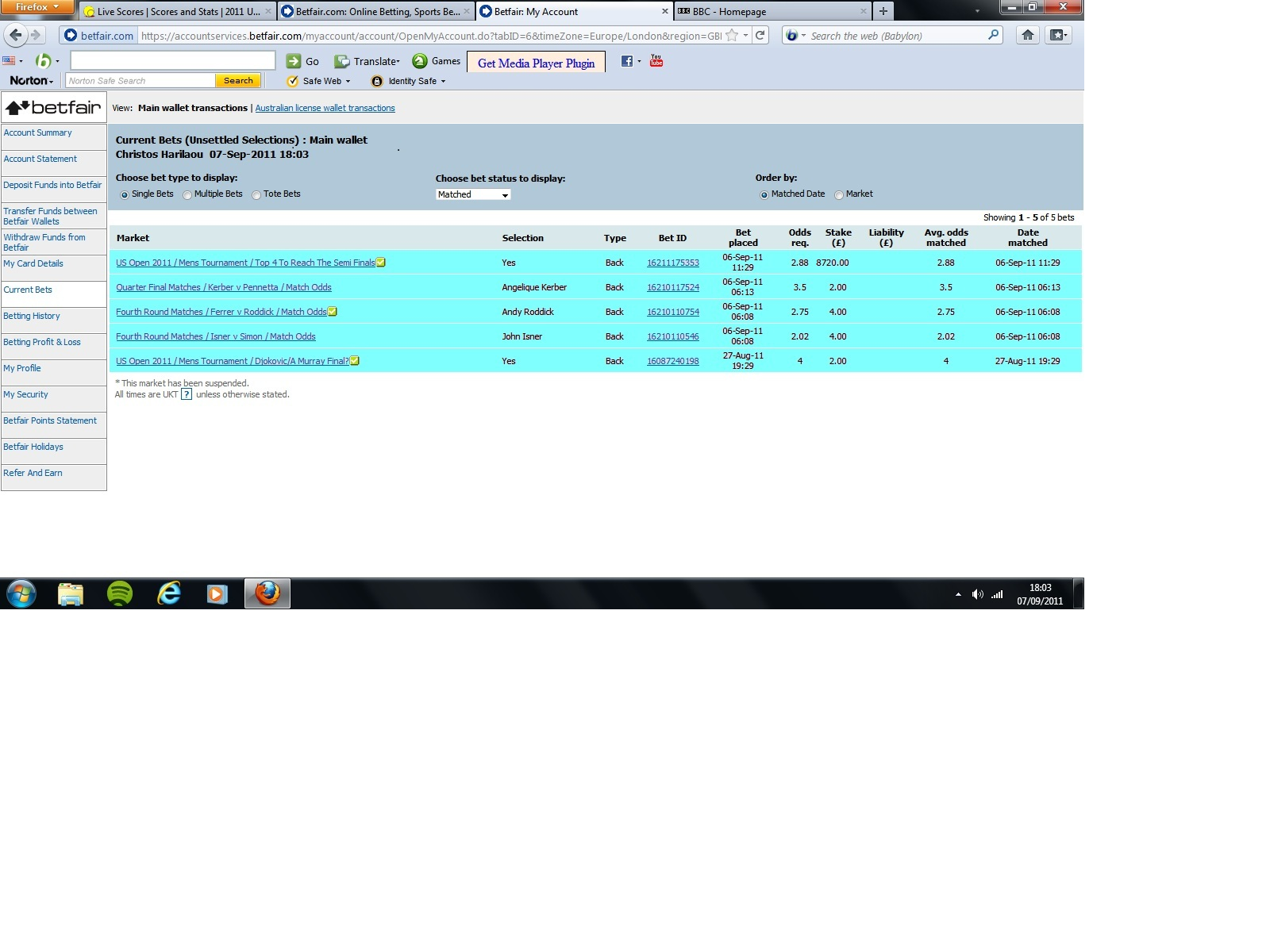Viewport: 1270px width, 952px height.
Task: Click the Firefox taskbar button
Action: (x=267, y=593)
